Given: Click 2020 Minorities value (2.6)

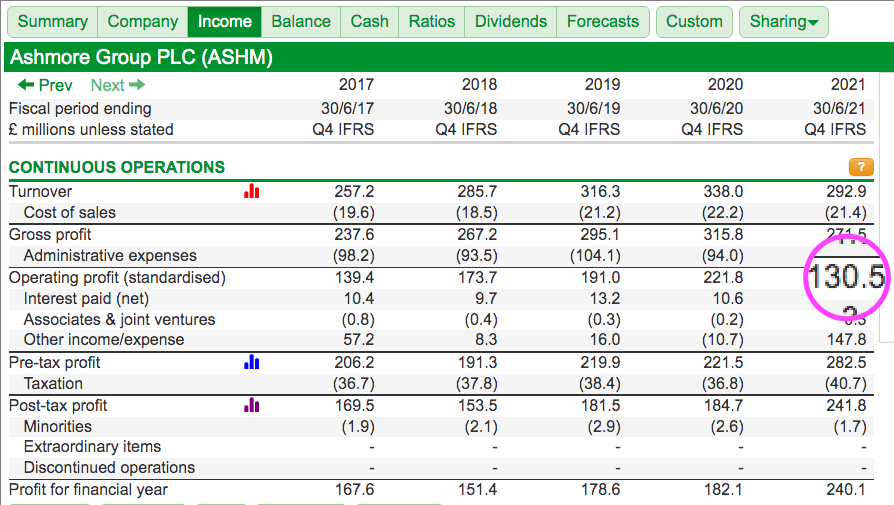Looking at the screenshot, I should click(x=726, y=426).
